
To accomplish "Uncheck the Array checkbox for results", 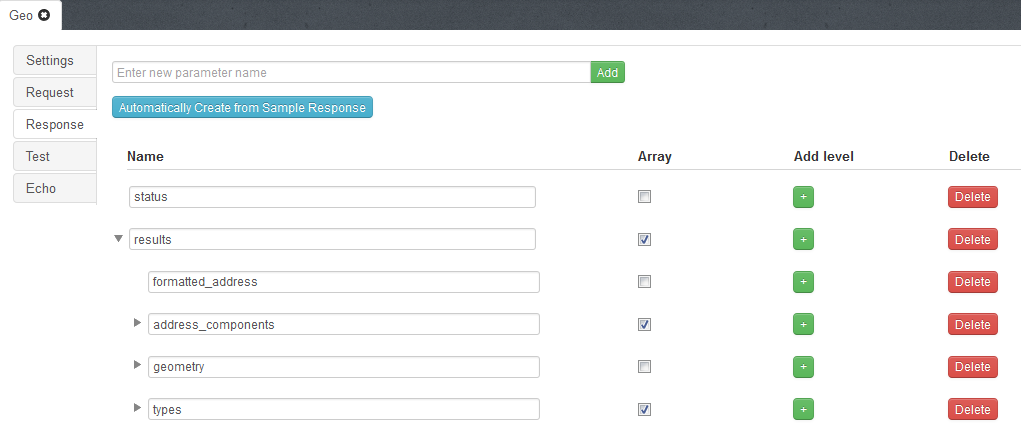I will pos(645,239).
